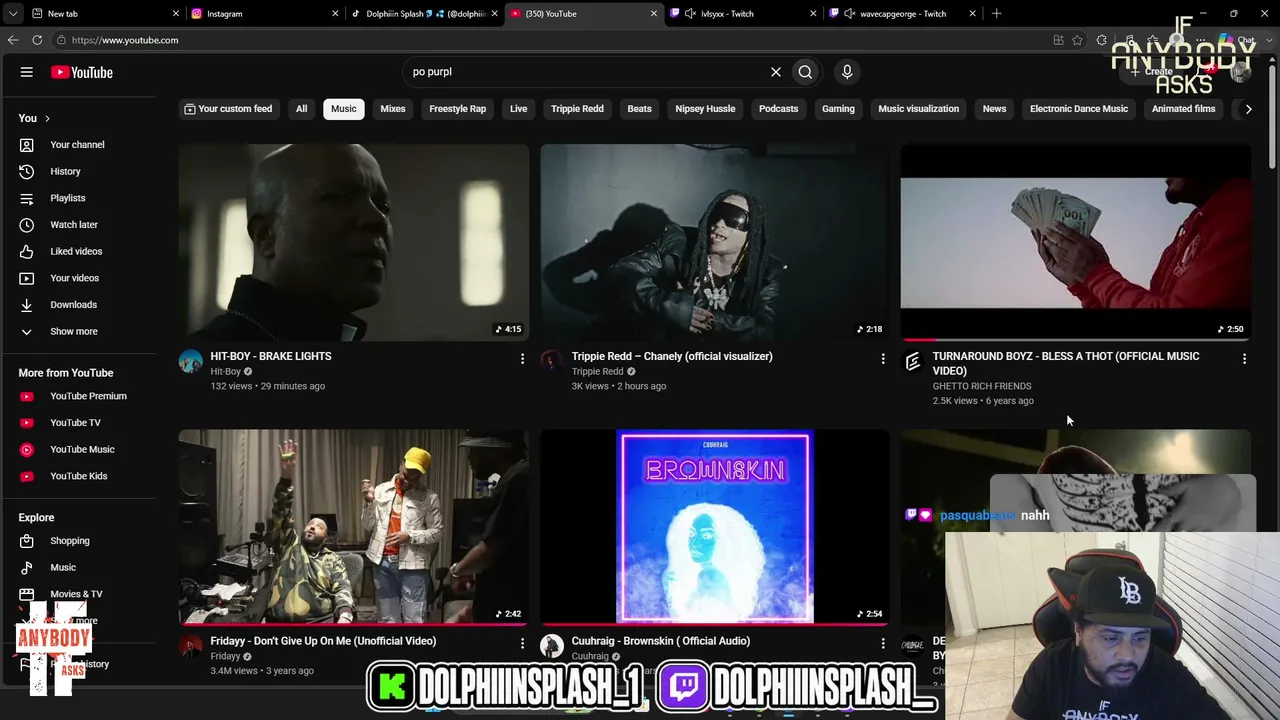Open more options for Friday - Don't Give Up
The width and height of the screenshot is (1280, 720).
pyautogui.click(x=522, y=643)
